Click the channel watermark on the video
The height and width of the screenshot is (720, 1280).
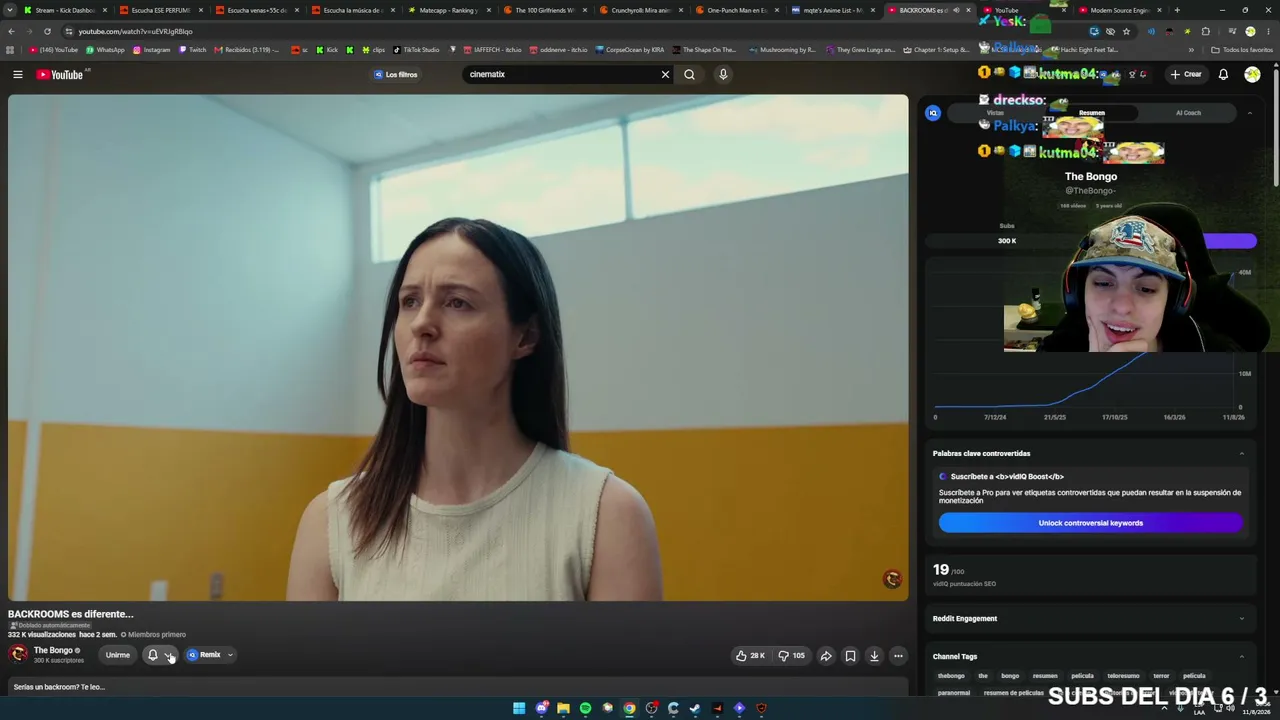pyautogui.click(x=892, y=579)
